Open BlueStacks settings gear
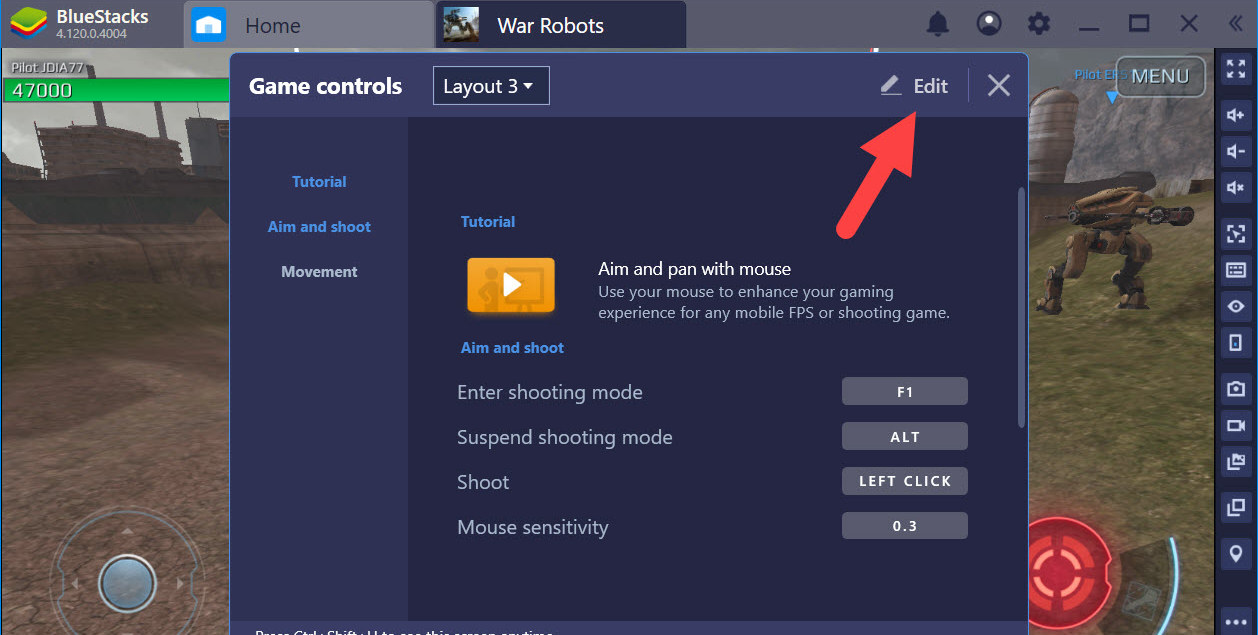 click(1040, 24)
